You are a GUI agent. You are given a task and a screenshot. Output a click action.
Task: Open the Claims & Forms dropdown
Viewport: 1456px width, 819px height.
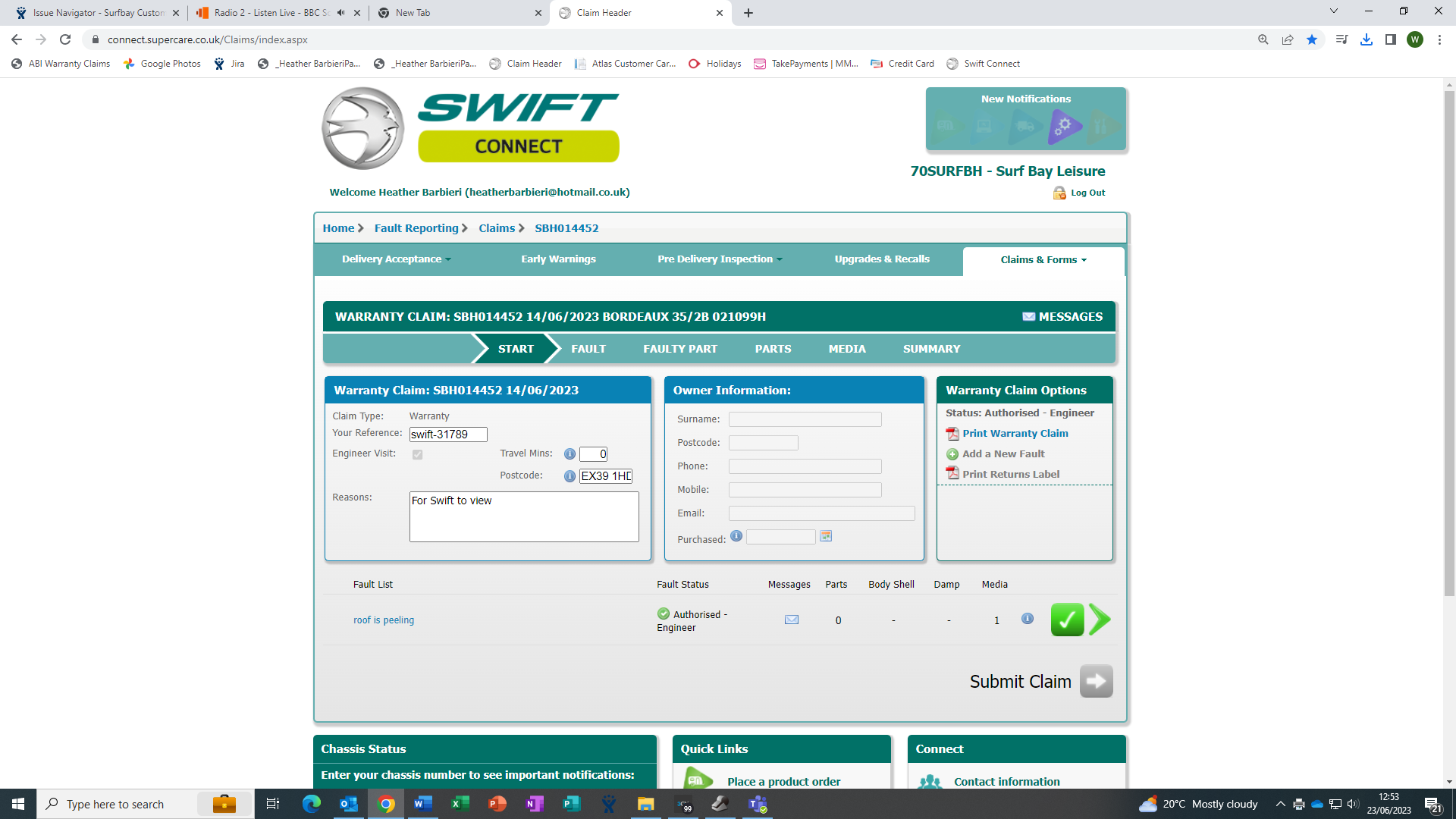tap(1043, 260)
